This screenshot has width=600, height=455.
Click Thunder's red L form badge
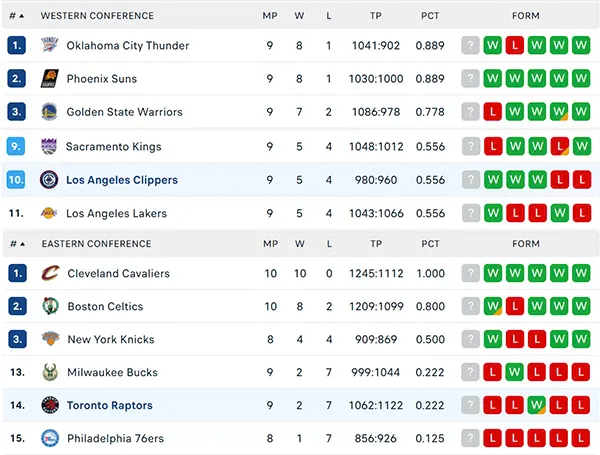click(514, 45)
